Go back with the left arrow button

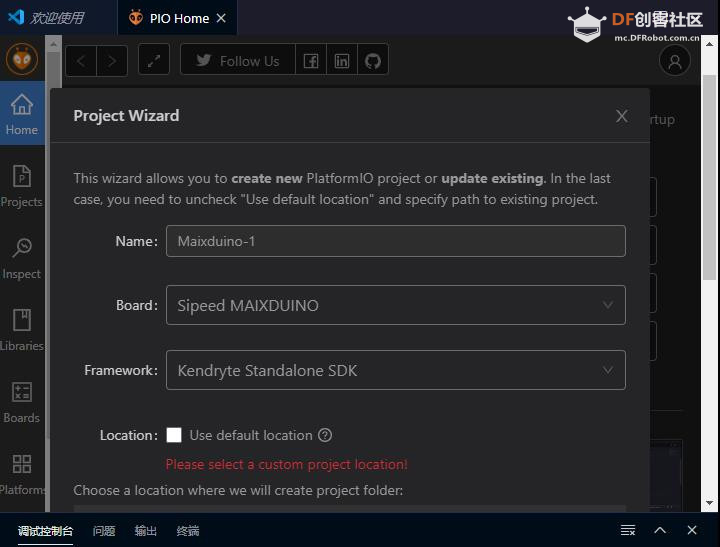[81, 61]
